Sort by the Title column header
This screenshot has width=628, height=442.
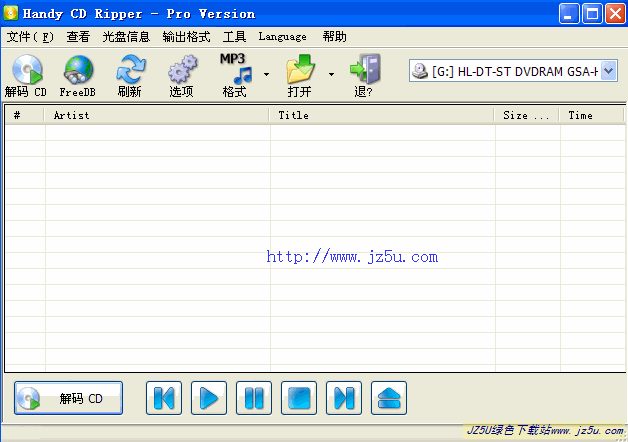coord(381,115)
